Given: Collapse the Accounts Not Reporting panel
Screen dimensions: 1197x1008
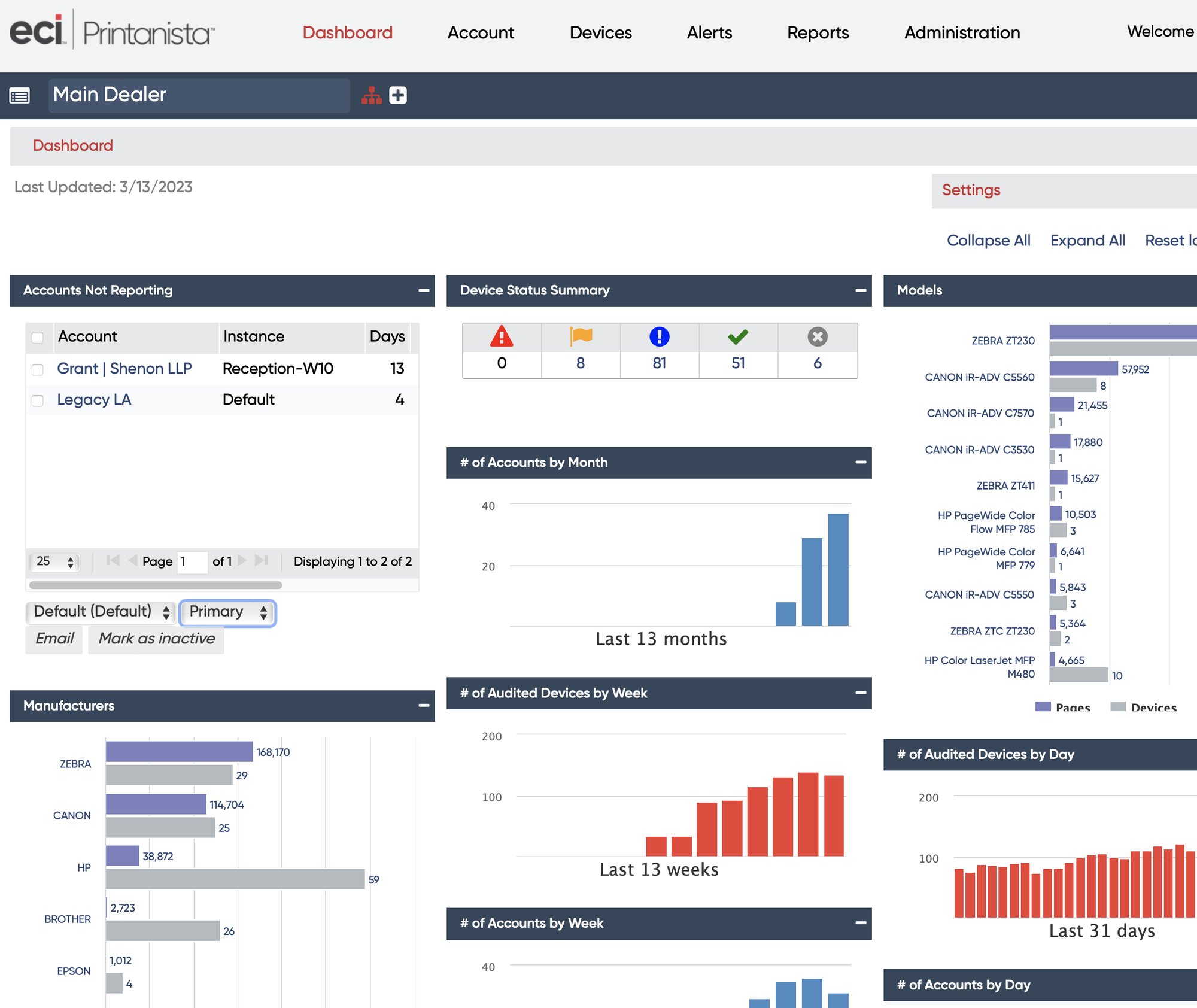Looking at the screenshot, I should click(x=424, y=290).
